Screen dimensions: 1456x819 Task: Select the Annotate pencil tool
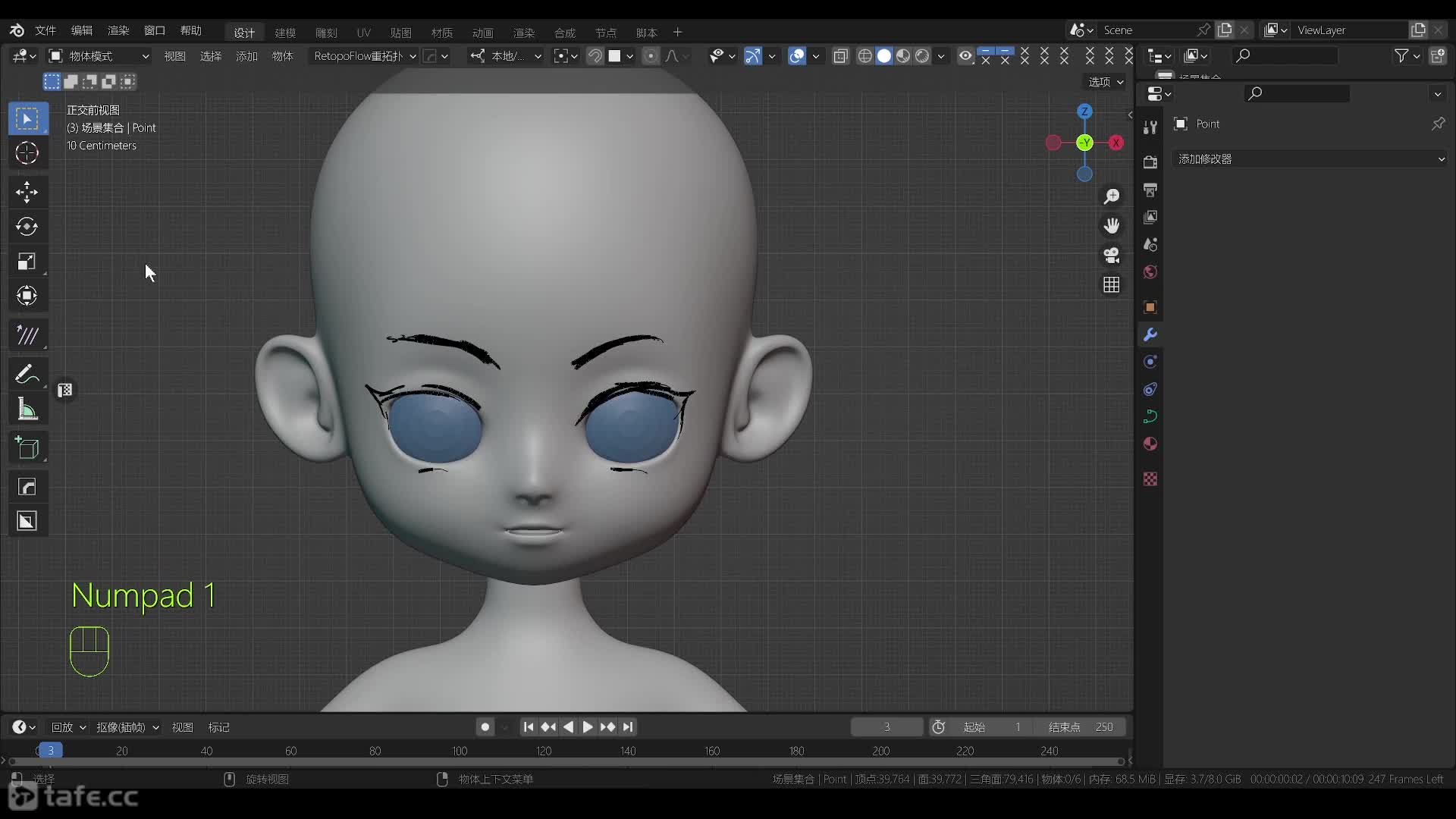point(27,374)
